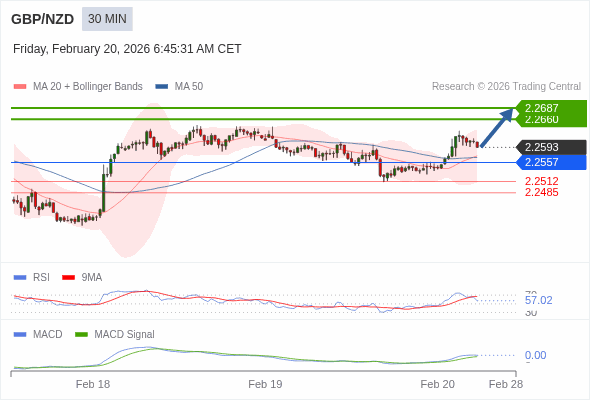This screenshot has width=590, height=400.
Task: Click the green MACD Signal legend swatch
Action: [x=81, y=335]
